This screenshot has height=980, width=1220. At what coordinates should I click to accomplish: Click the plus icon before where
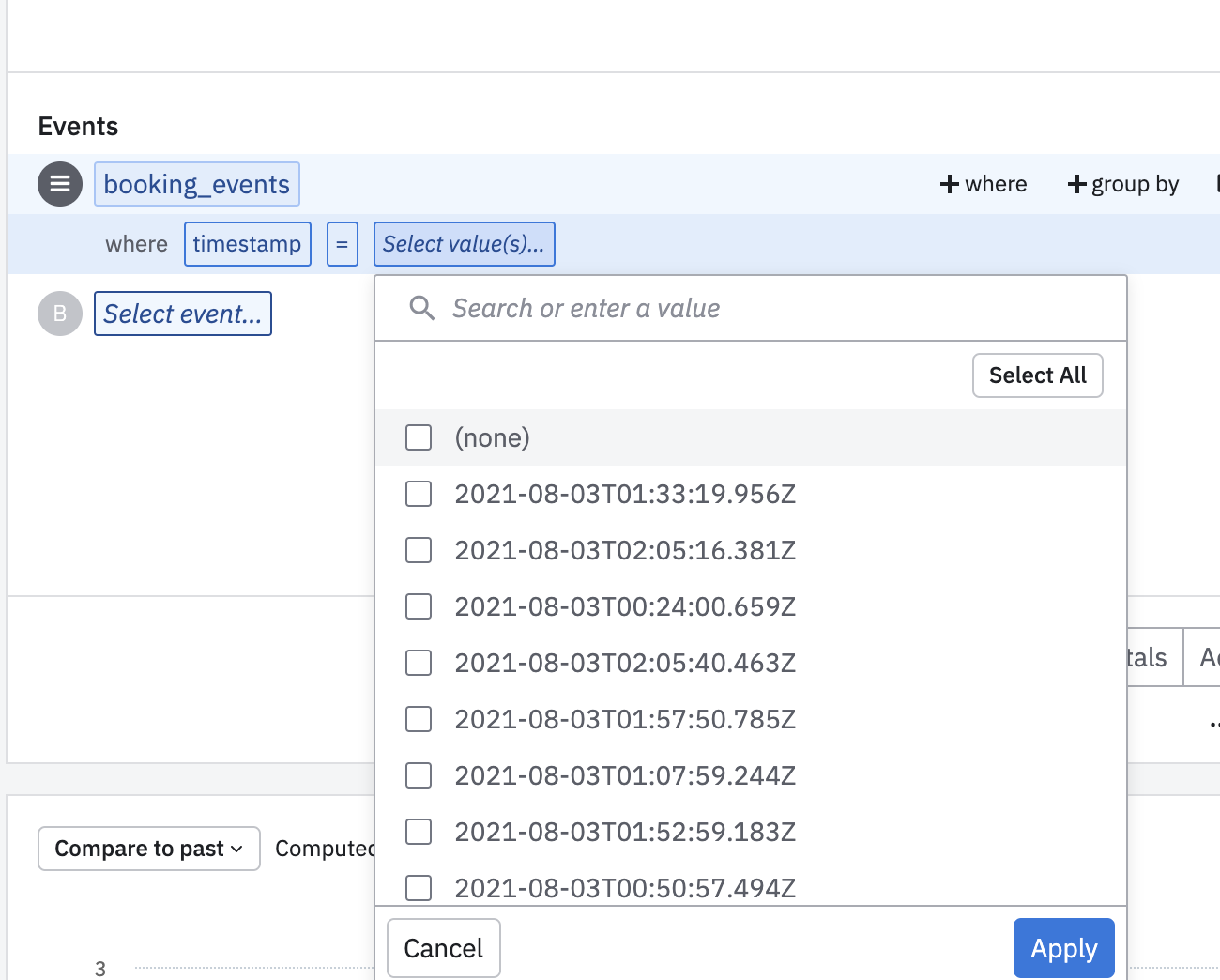tap(950, 184)
